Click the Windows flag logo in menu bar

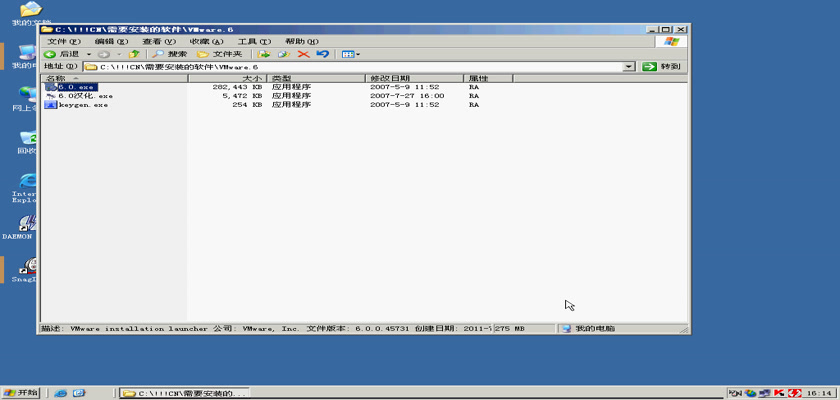click(671, 42)
